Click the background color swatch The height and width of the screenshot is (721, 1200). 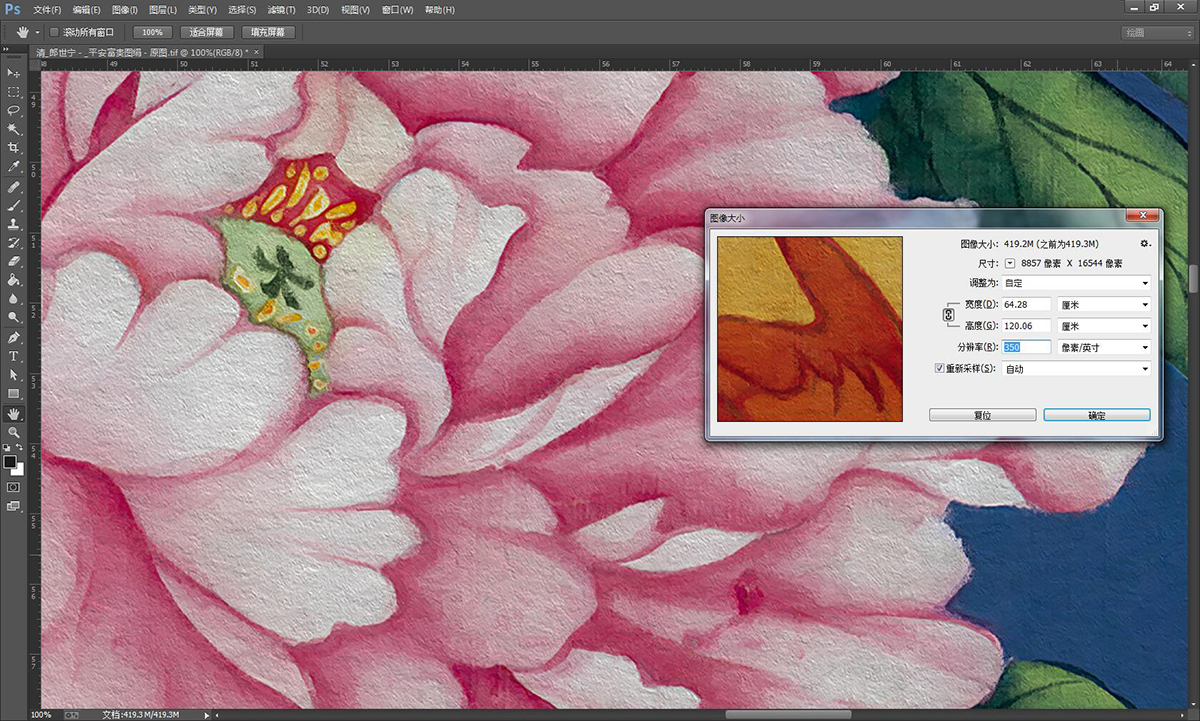click(20, 469)
